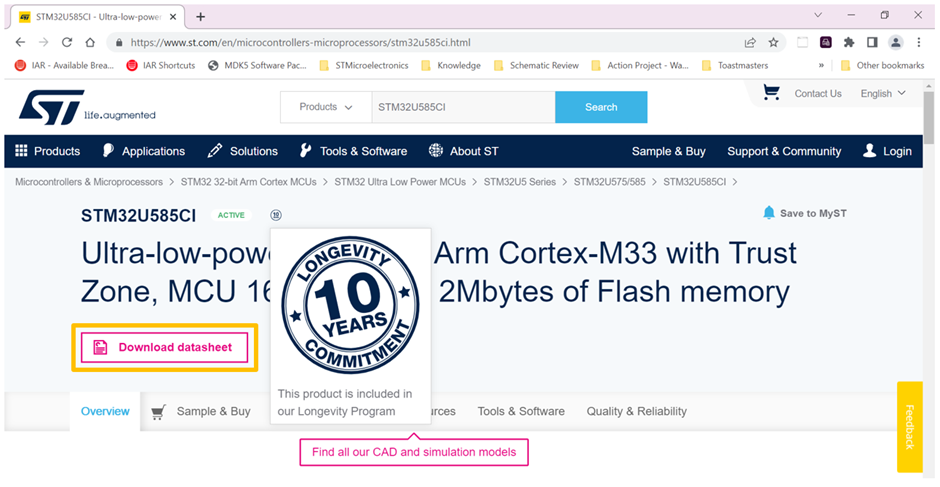Select the Overview tab
Image resolution: width=940 pixels, height=487 pixels.
[x=105, y=411]
